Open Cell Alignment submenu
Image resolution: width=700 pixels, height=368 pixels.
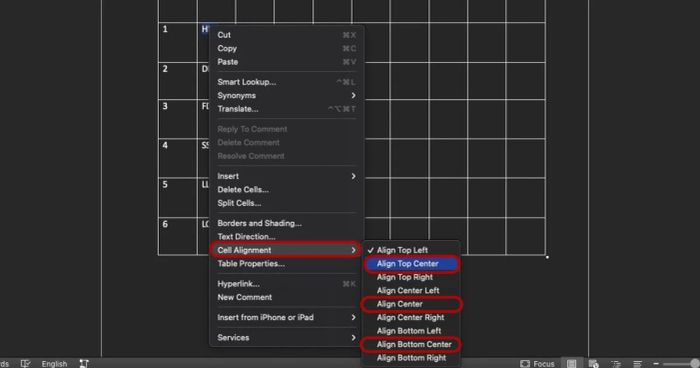[x=287, y=250]
